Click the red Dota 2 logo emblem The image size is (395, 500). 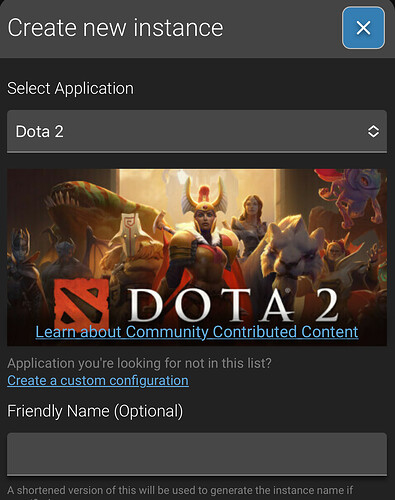tap(82, 303)
